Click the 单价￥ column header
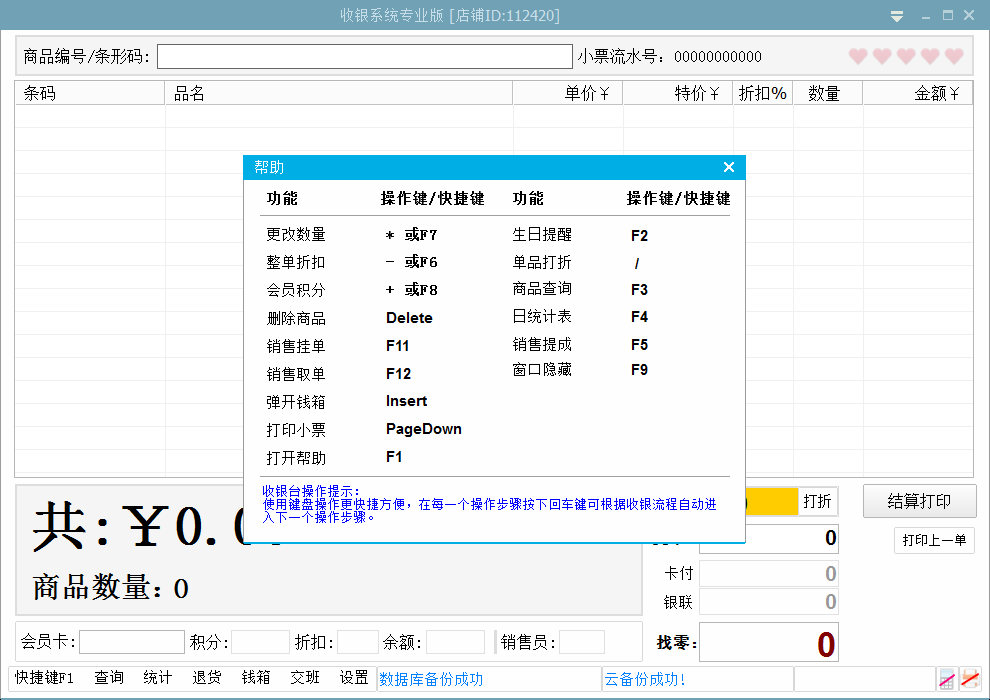This screenshot has height=700, width=990. click(568, 93)
